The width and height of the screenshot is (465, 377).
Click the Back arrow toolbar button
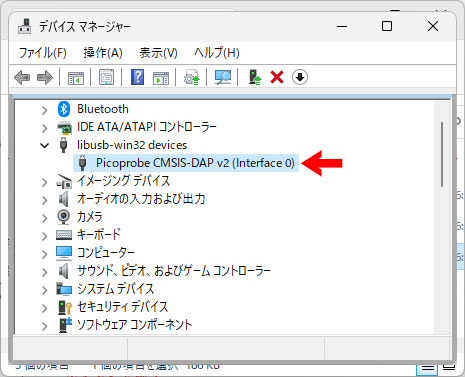click(22, 78)
